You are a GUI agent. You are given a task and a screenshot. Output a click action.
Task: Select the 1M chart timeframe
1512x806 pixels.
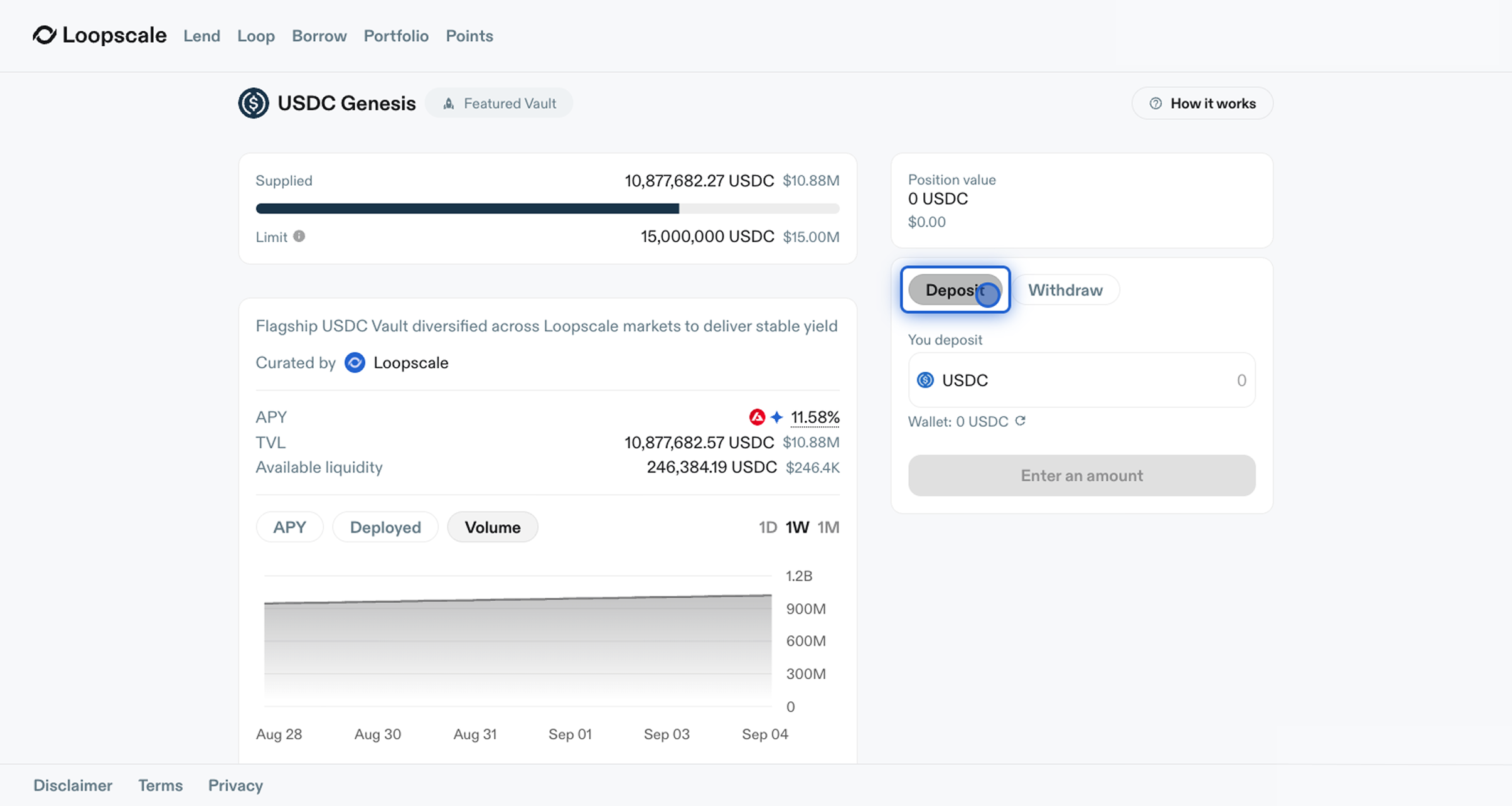point(828,527)
